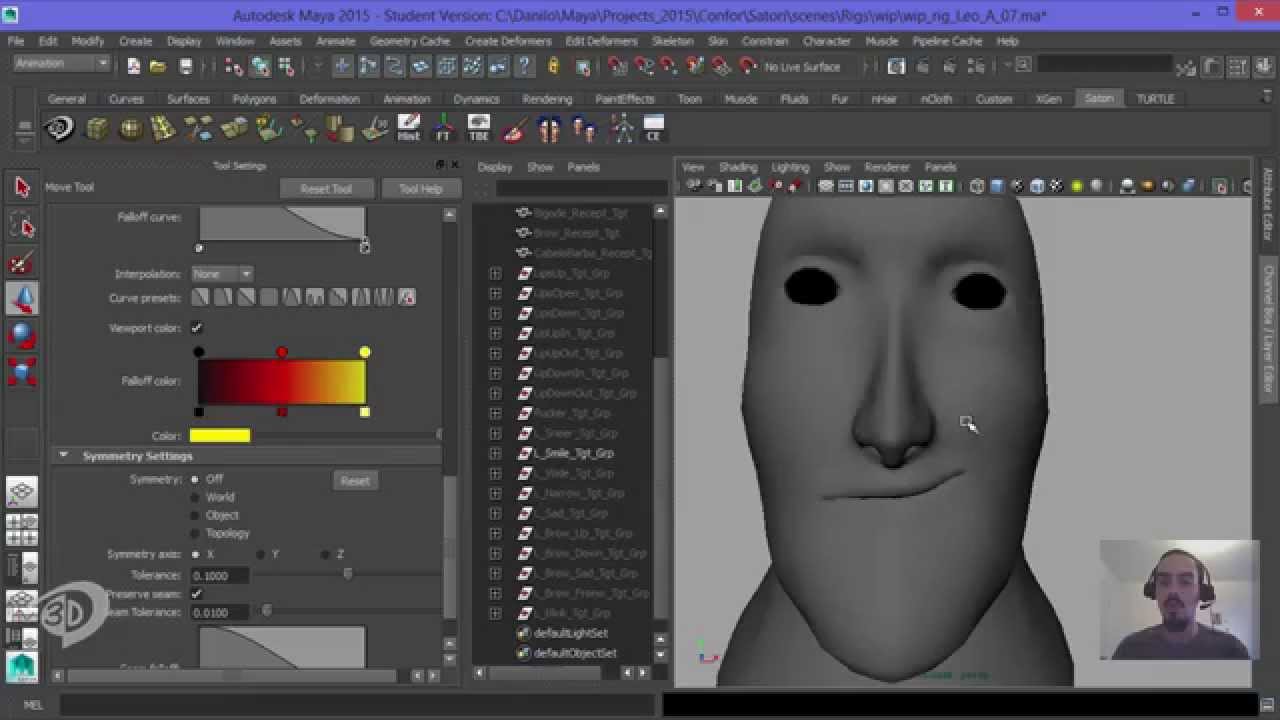This screenshot has width=1280, height=720.
Task: Select the Object symmetry option
Action: tap(194, 515)
